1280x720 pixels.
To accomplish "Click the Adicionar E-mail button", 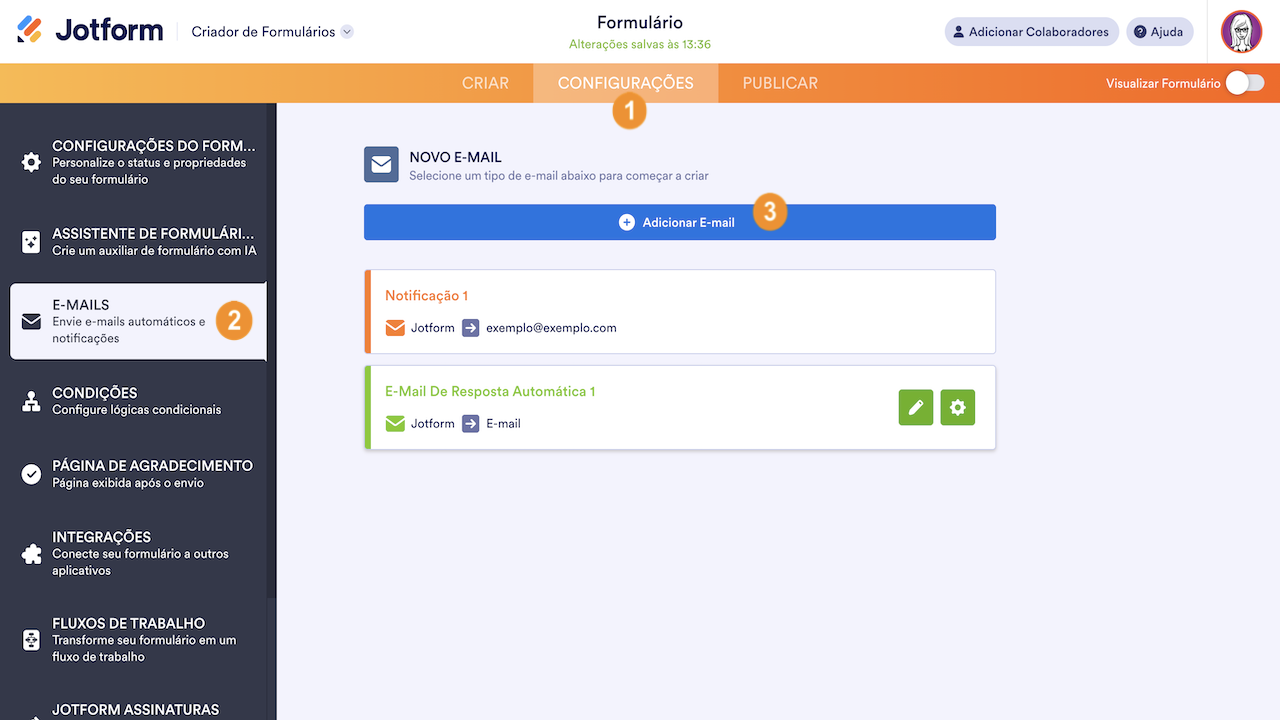I will click(x=679, y=222).
